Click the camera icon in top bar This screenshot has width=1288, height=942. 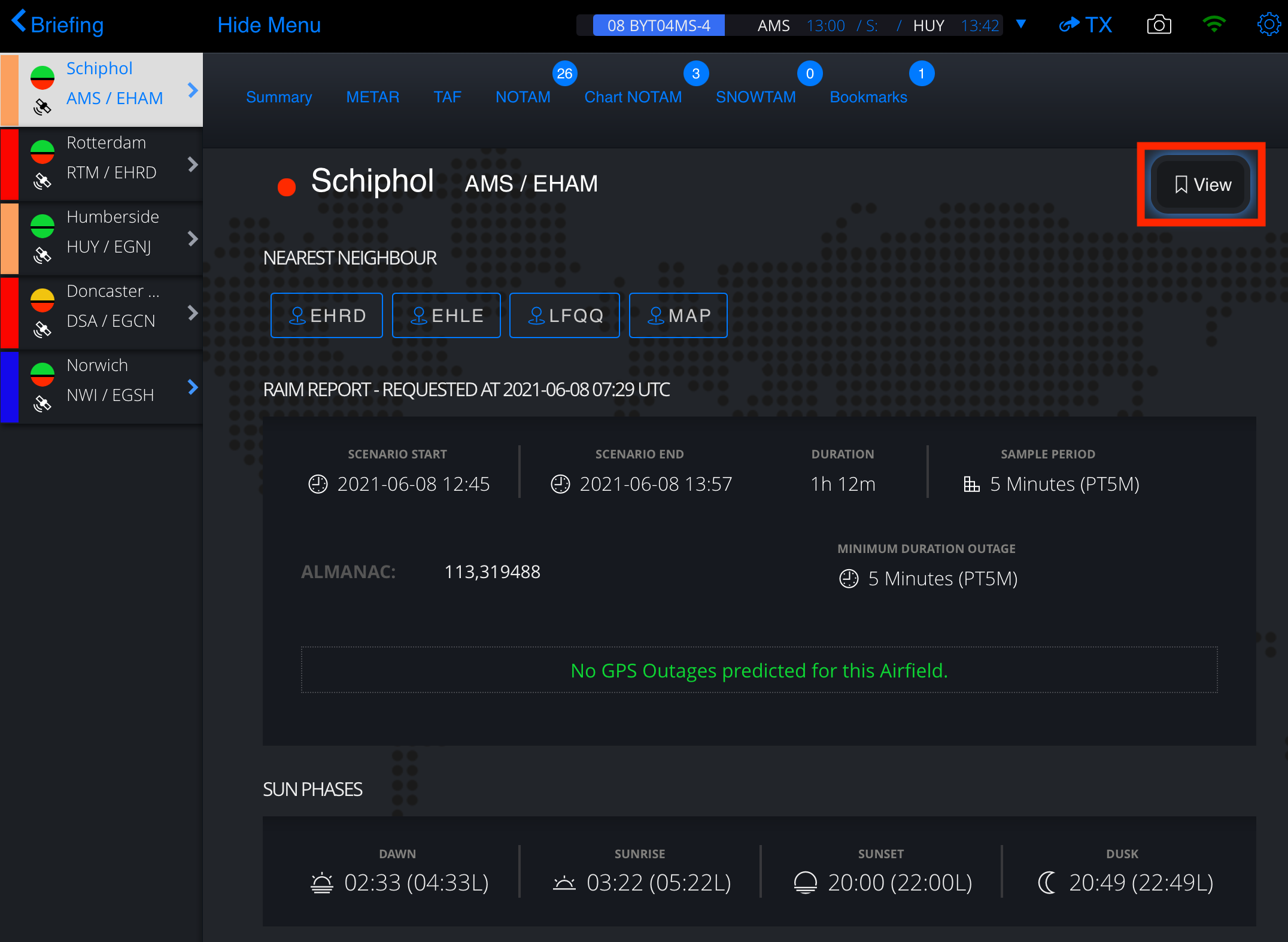point(1158,24)
